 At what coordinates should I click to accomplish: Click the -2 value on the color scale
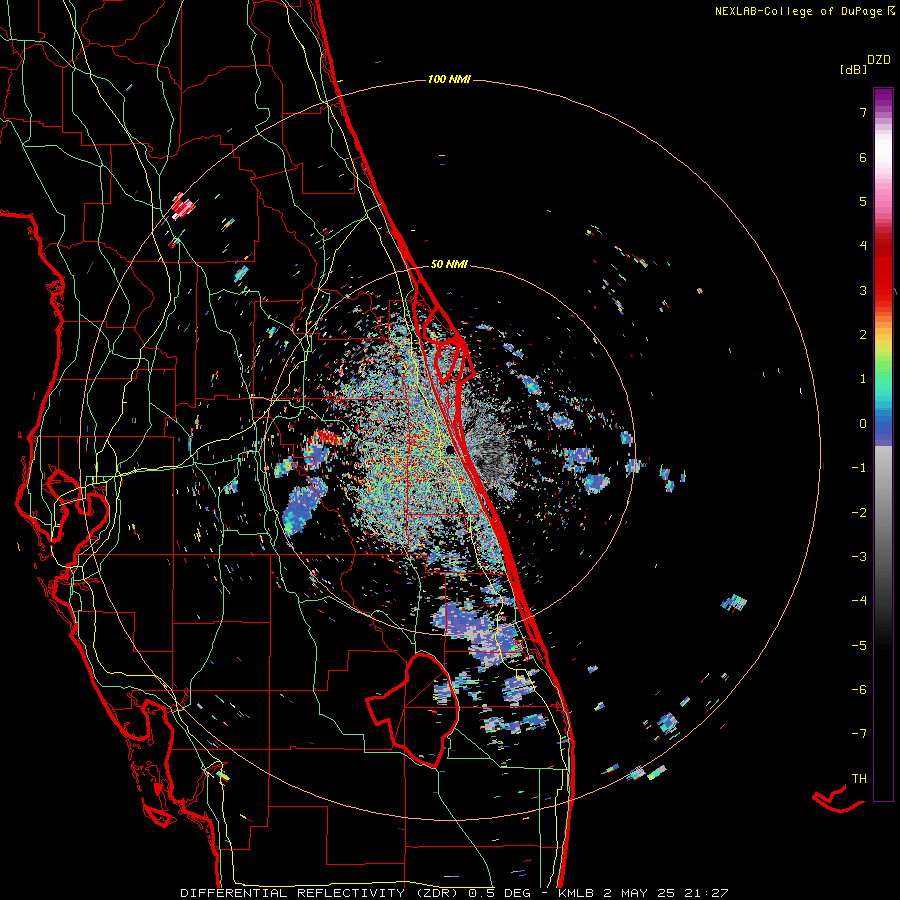pos(859,512)
